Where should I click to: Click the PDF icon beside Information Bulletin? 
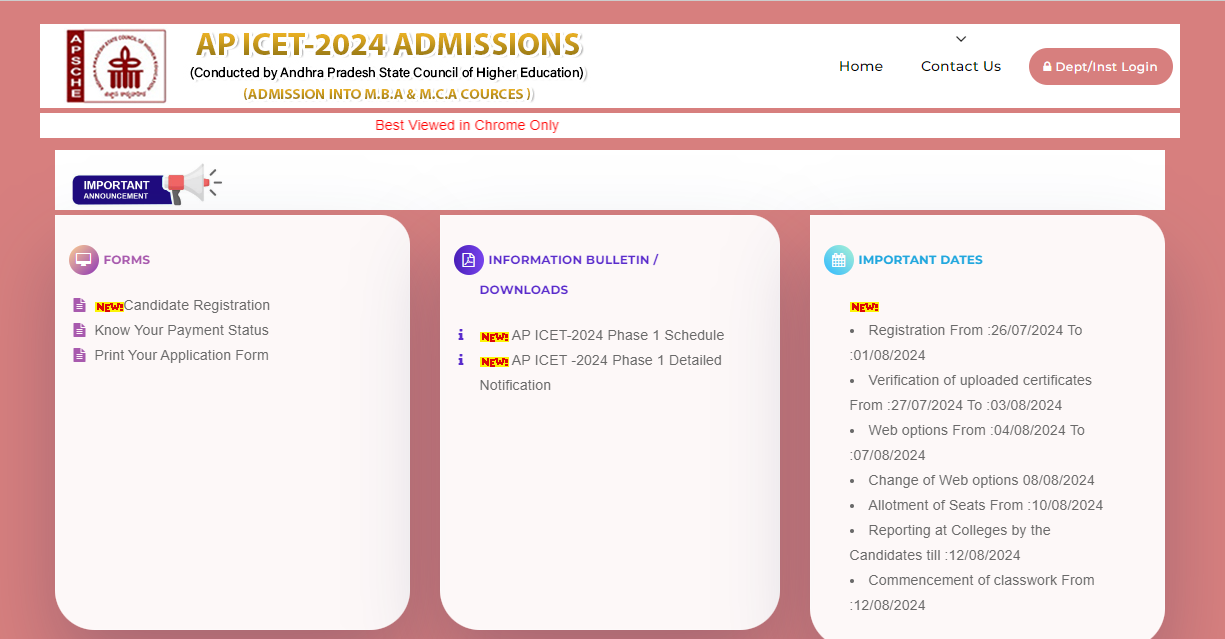[x=469, y=260]
